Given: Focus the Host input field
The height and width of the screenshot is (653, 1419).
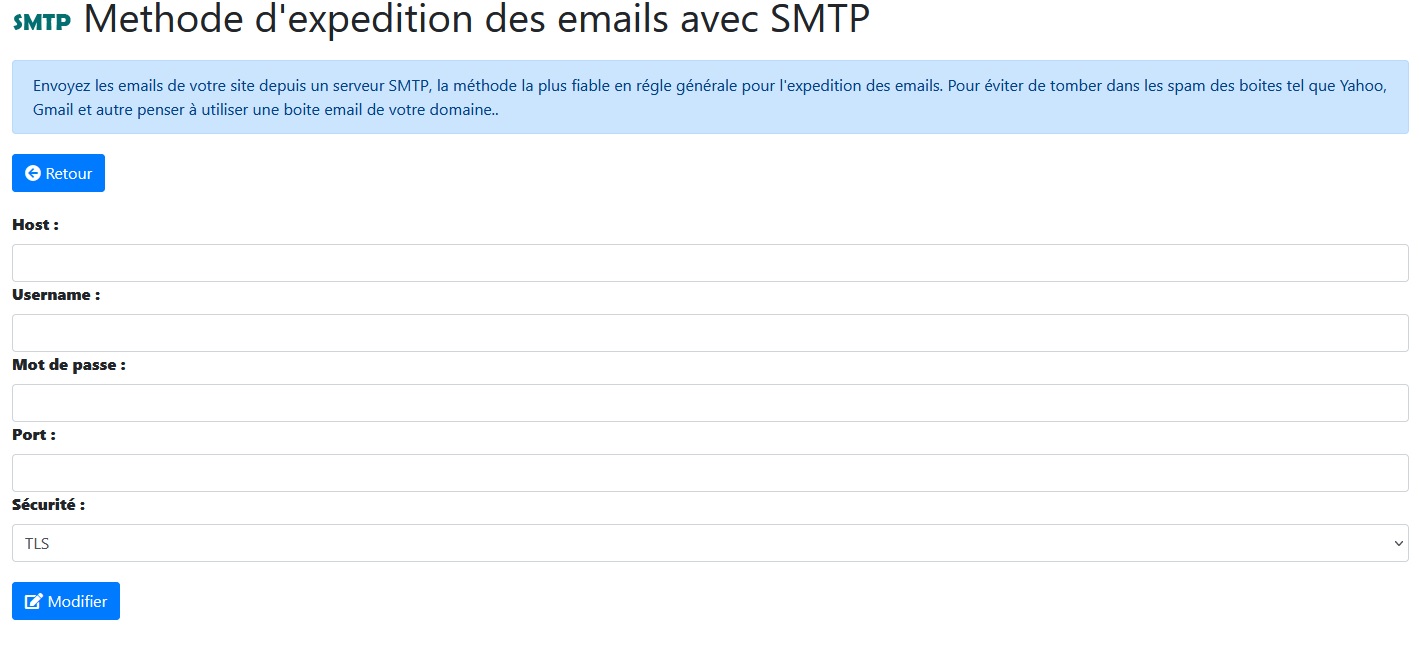Looking at the screenshot, I should coord(710,263).
